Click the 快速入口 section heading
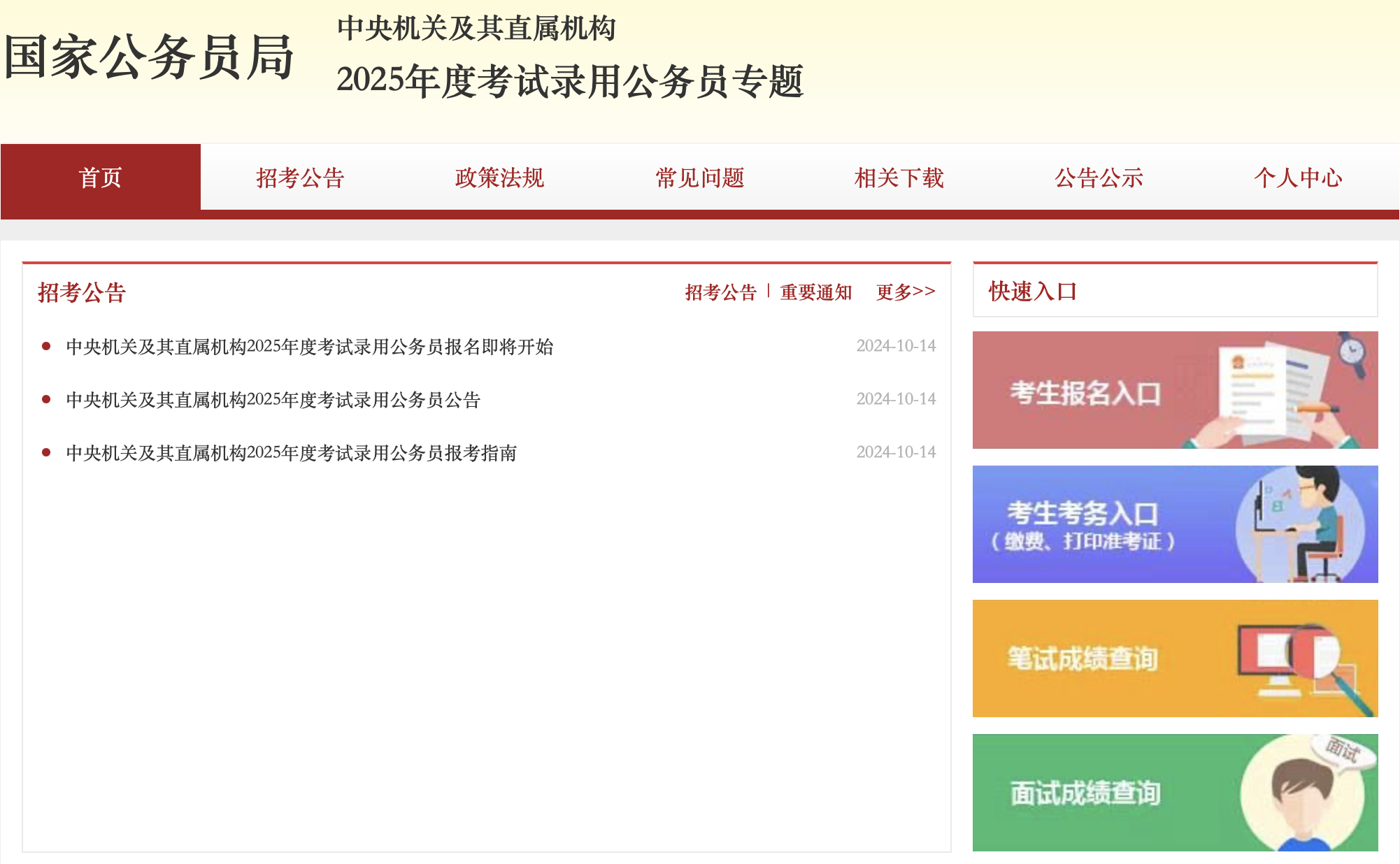Viewport: 1400px width, 864px height. [x=1033, y=291]
